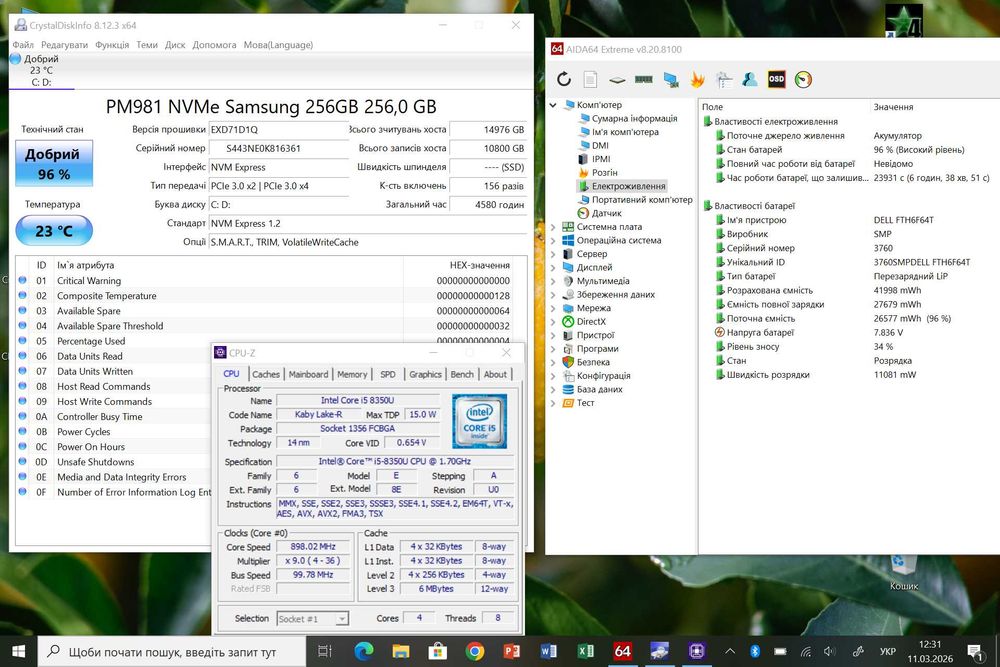Click the AIDA64 memory module toolbar icon
This screenshot has height=667, width=1000.
click(643, 79)
